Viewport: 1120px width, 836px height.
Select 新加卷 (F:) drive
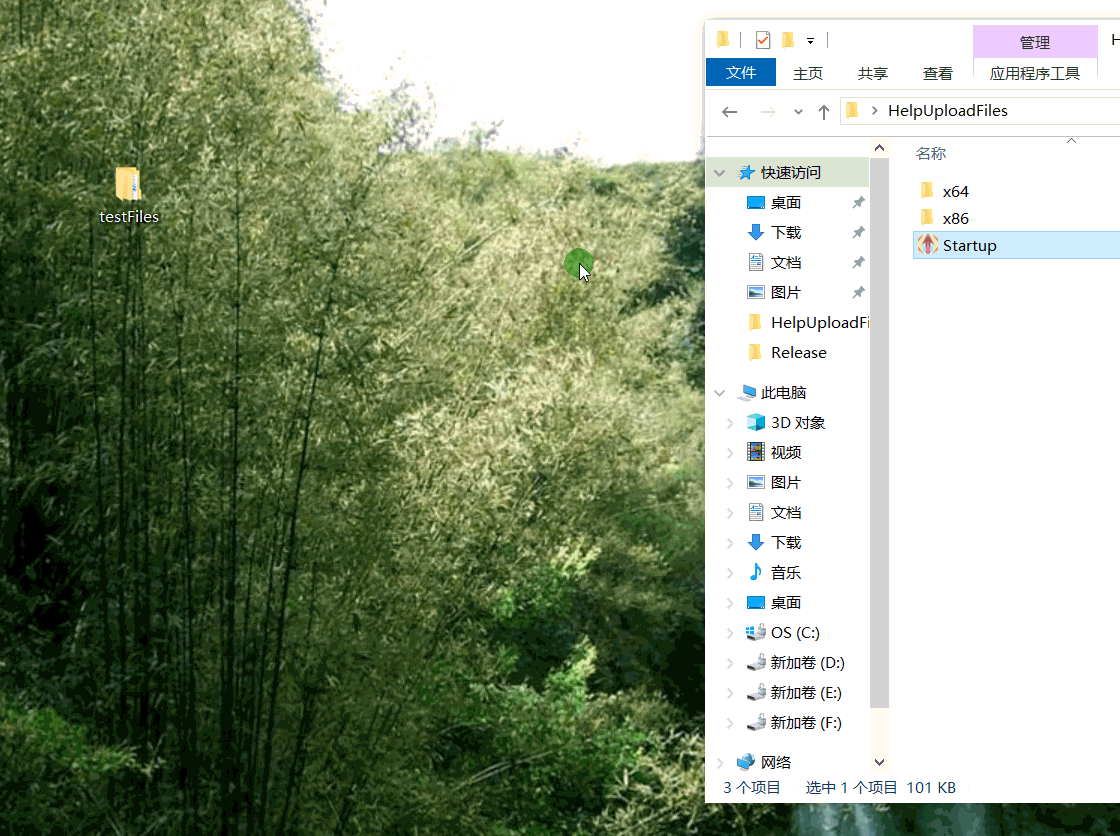(806, 722)
